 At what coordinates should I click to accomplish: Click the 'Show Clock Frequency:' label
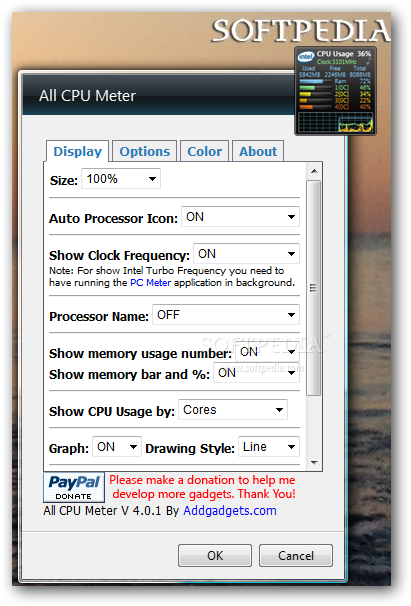[x=119, y=255]
